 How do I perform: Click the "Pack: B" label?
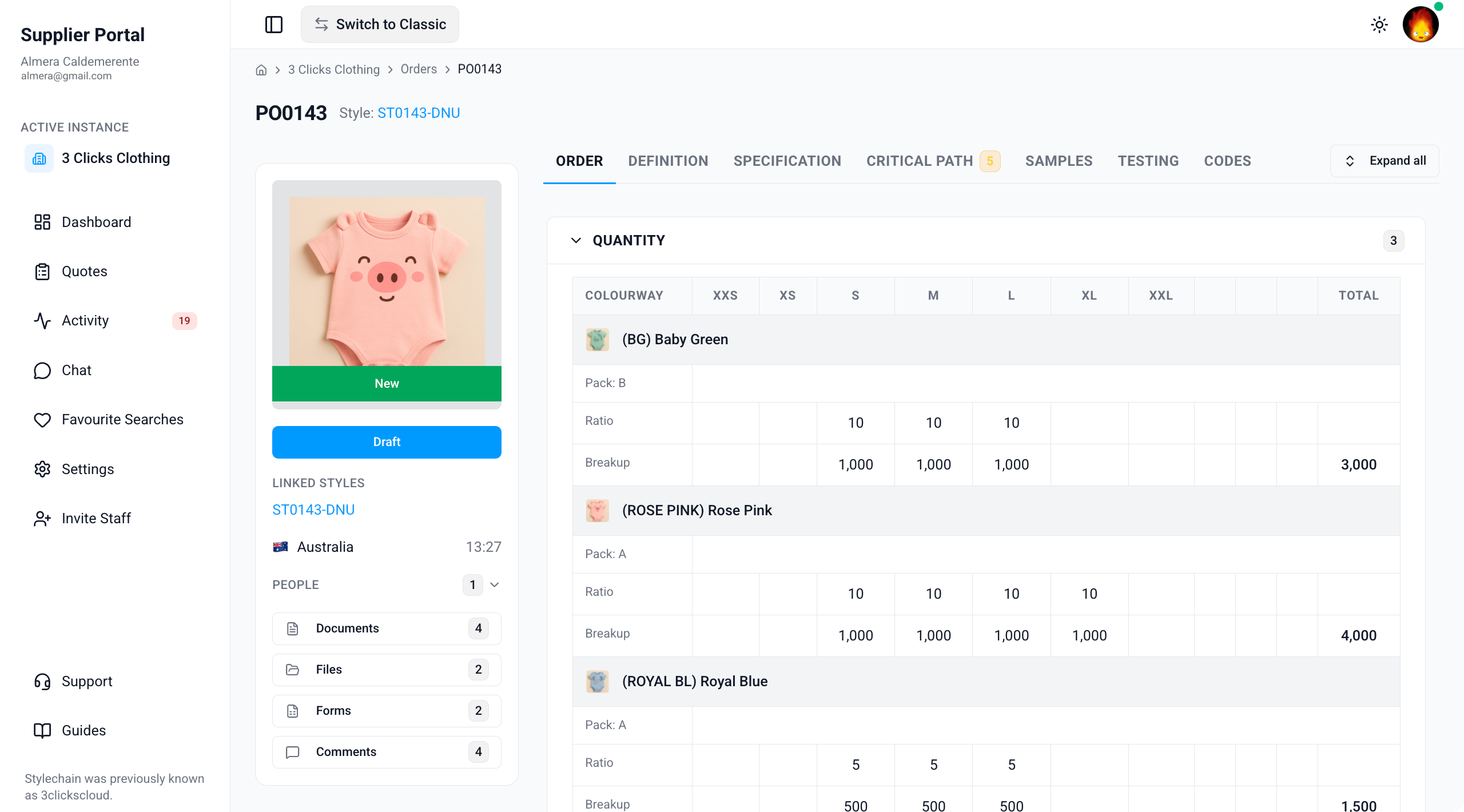coord(605,383)
